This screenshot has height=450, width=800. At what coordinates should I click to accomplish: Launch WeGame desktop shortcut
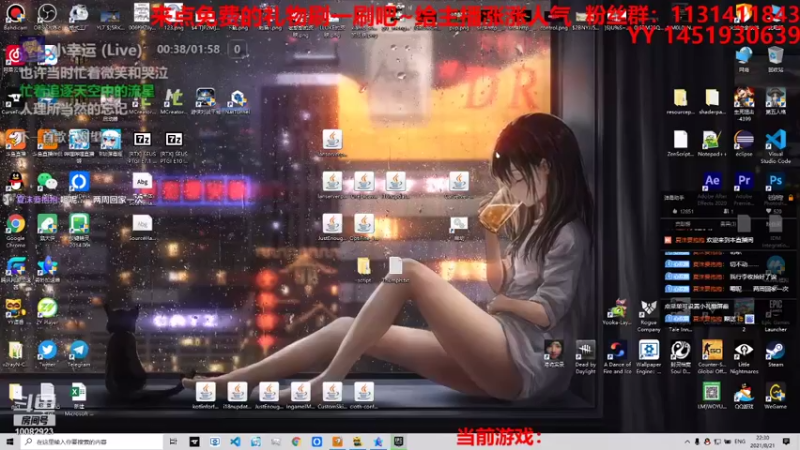[x=776, y=396]
